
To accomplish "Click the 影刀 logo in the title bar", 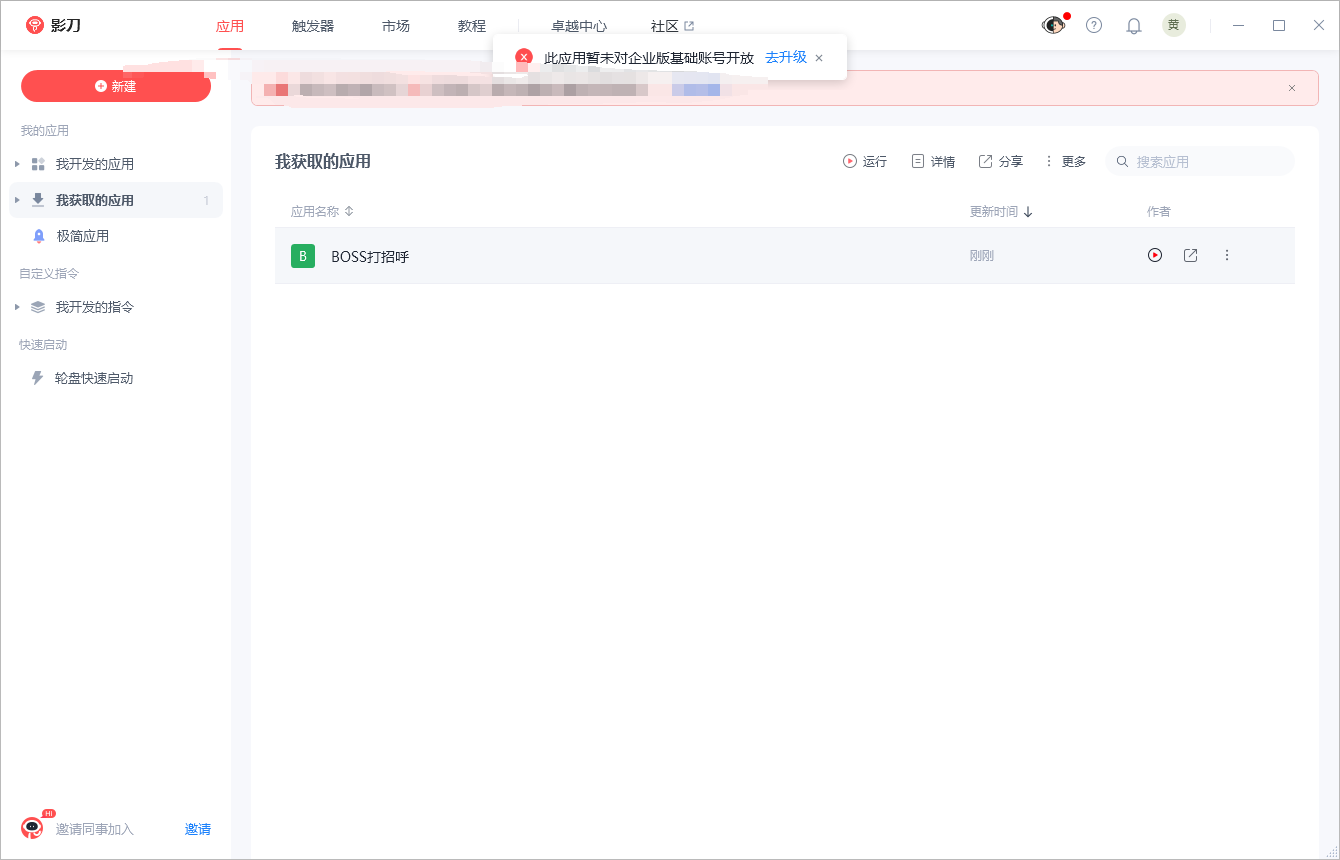I will tap(53, 25).
